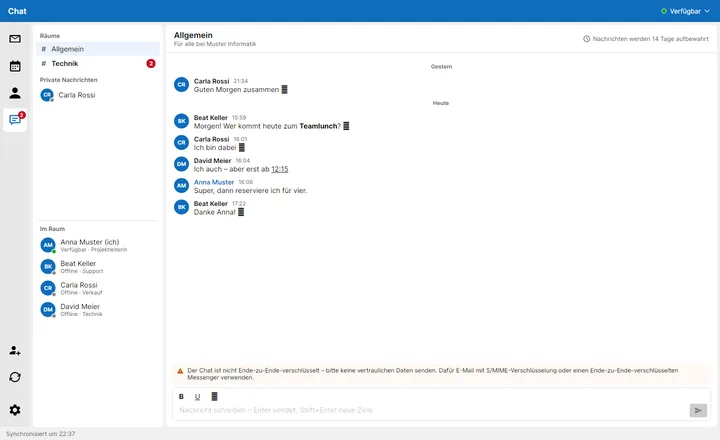
Task: Click the CR avatar in member list
Action: pos(48,288)
